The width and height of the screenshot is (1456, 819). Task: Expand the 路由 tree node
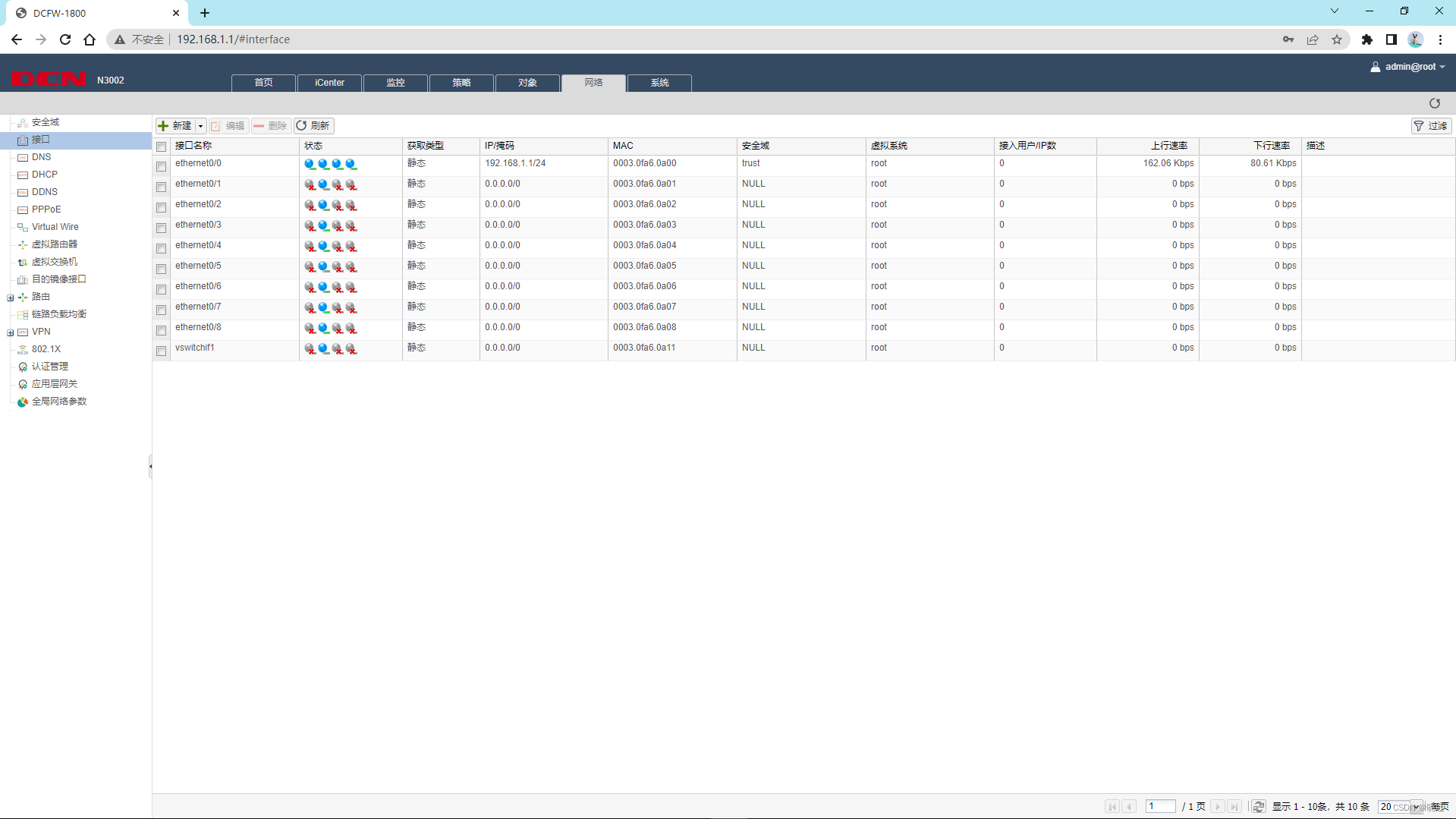(11, 298)
